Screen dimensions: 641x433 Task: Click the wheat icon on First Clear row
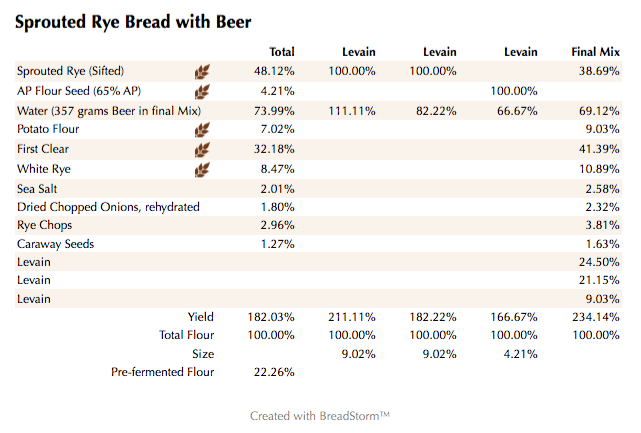click(x=202, y=149)
